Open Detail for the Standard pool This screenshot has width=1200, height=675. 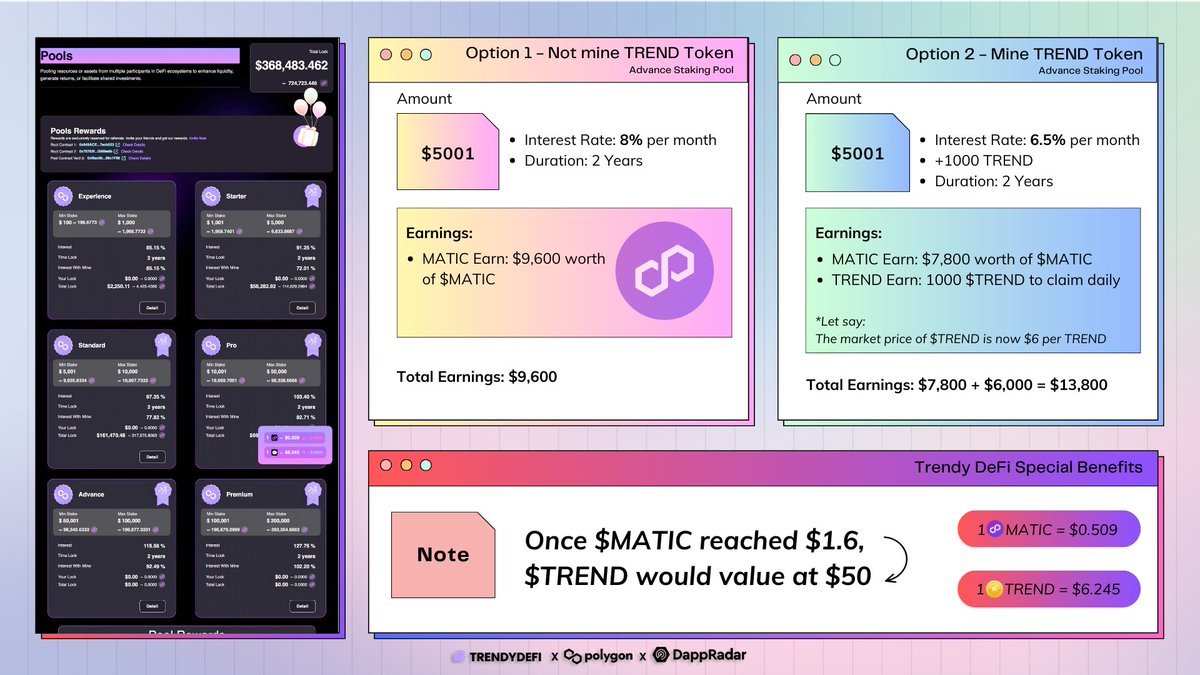152,457
